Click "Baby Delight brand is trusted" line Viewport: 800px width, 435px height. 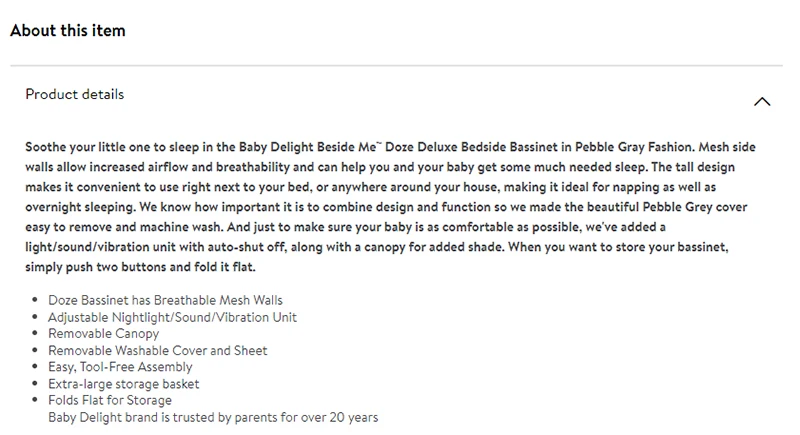point(213,417)
